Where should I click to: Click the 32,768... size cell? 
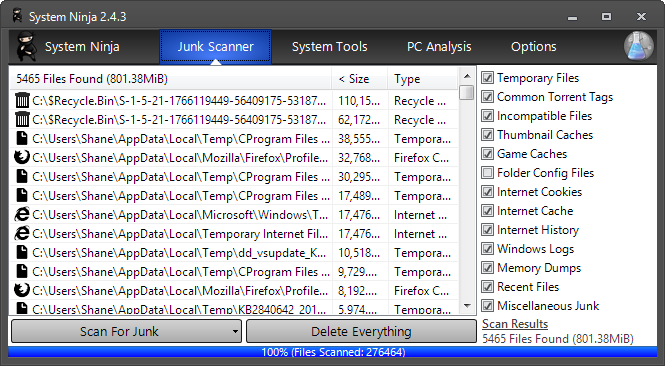(360, 158)
